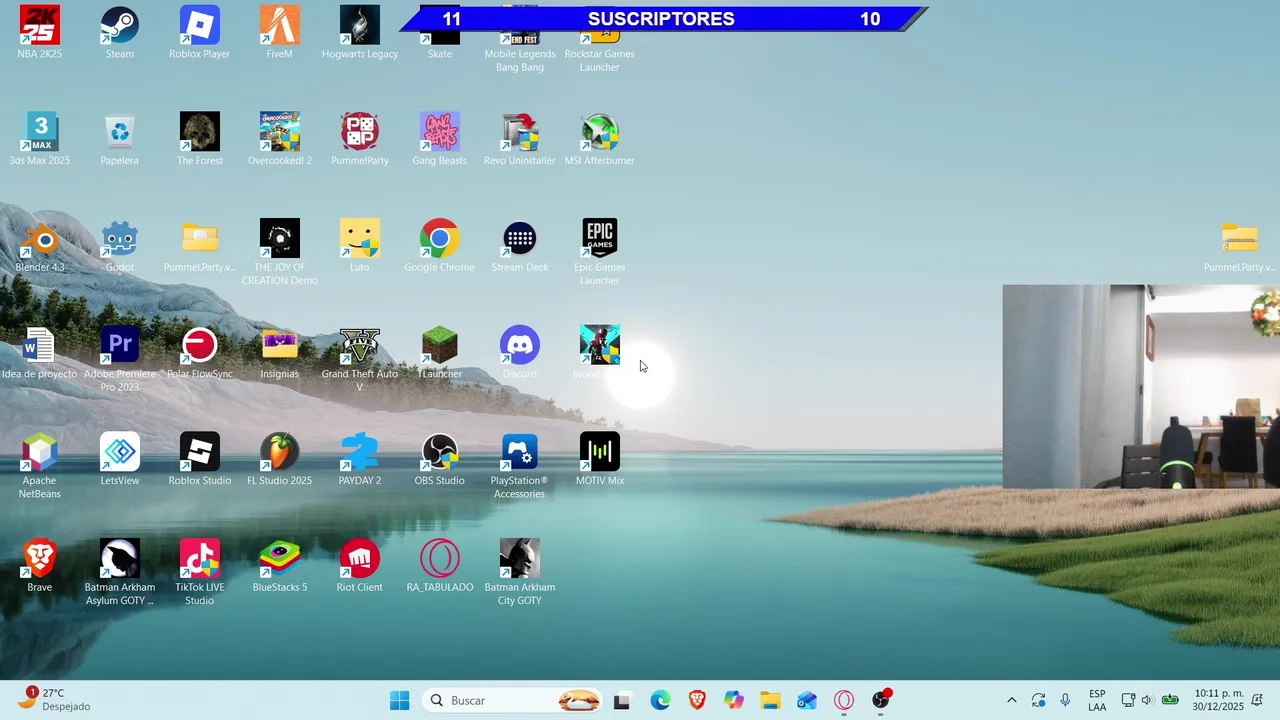Select the PlayStation Accessories icon
The image size is (1280, 720).
pos(520,452)
